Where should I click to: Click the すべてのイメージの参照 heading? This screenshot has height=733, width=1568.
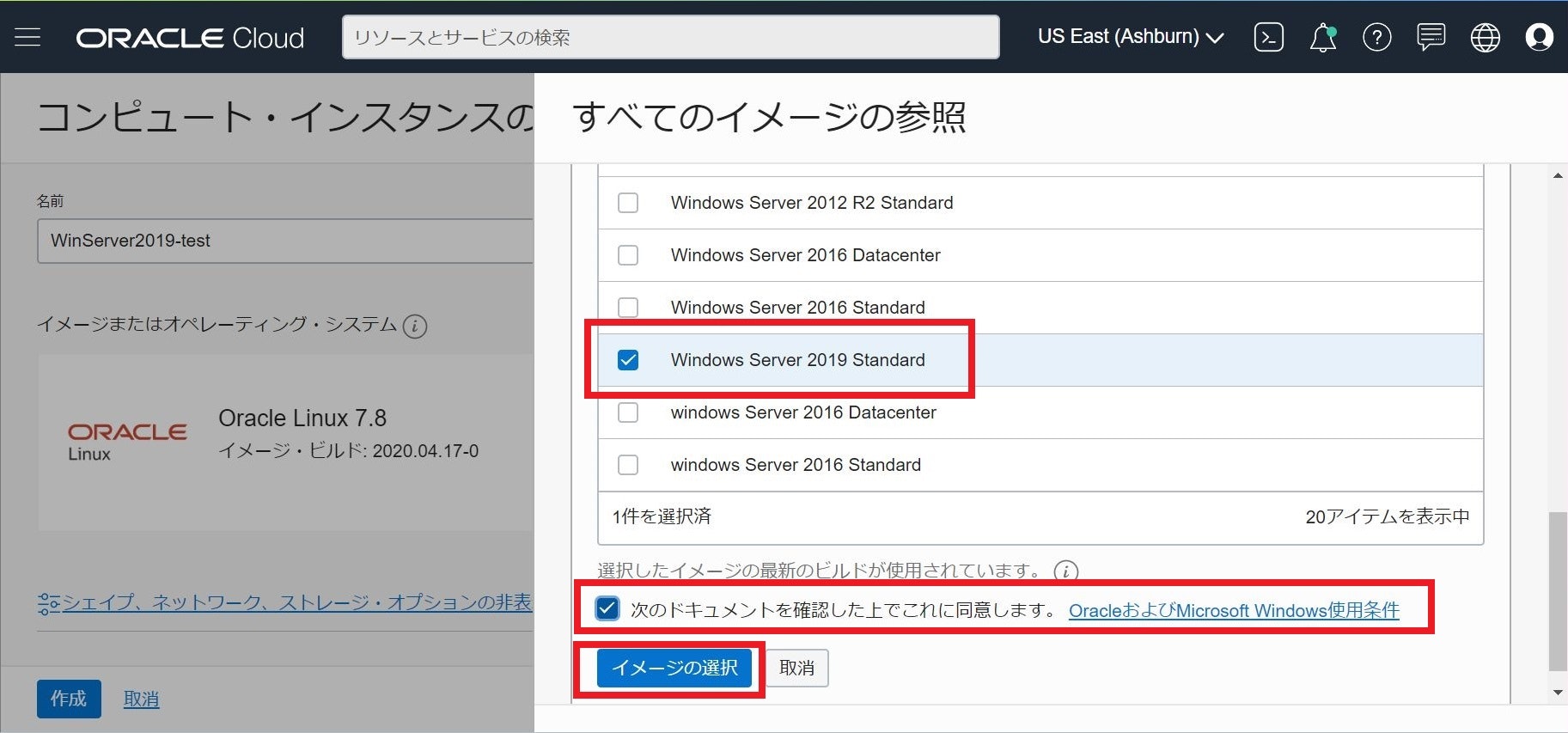769,118
